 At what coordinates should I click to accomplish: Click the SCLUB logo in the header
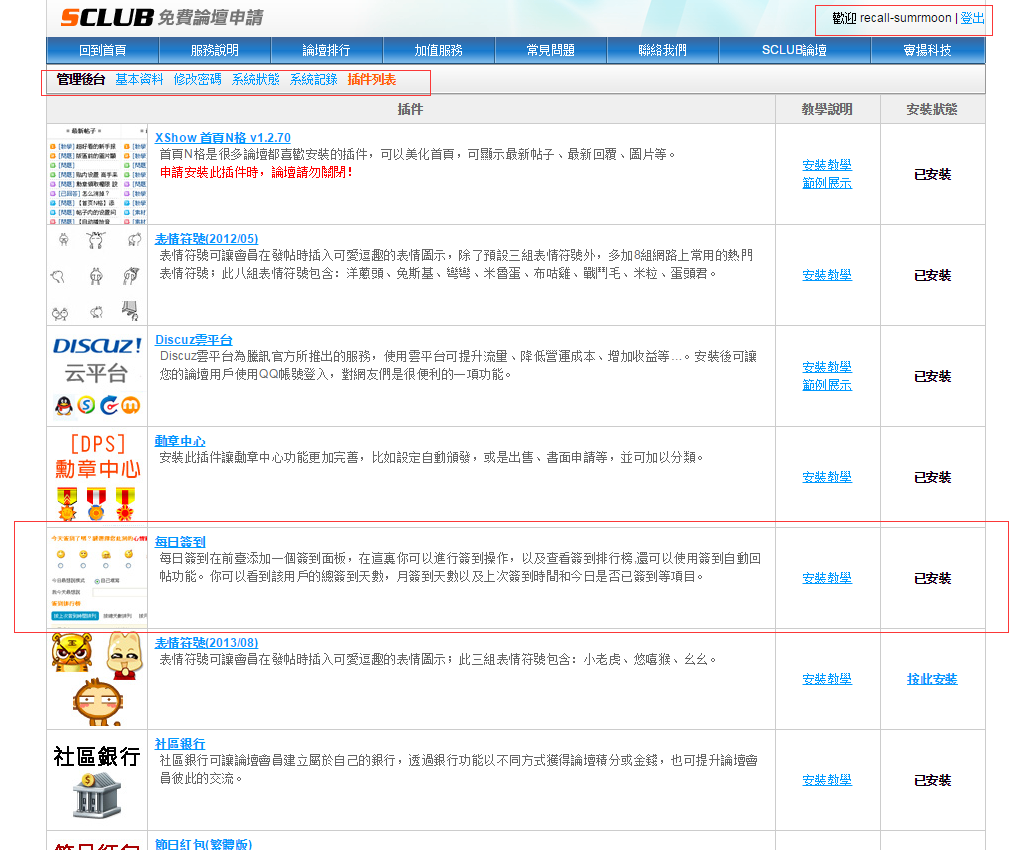point(107,17)
